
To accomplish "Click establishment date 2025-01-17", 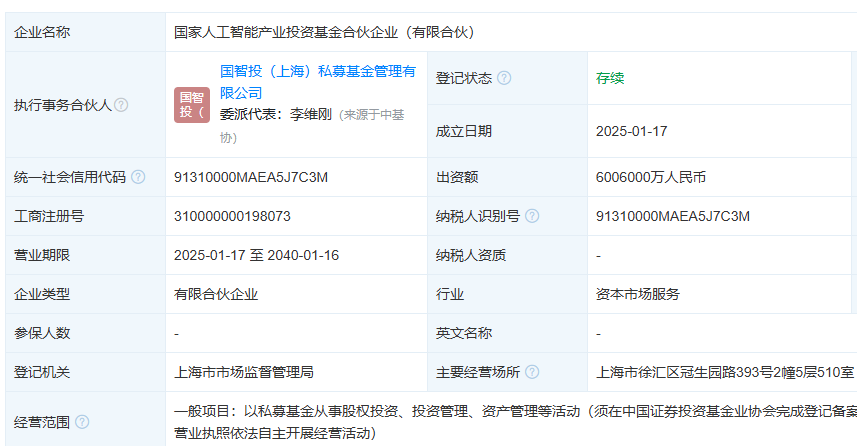I will point(631,132).
